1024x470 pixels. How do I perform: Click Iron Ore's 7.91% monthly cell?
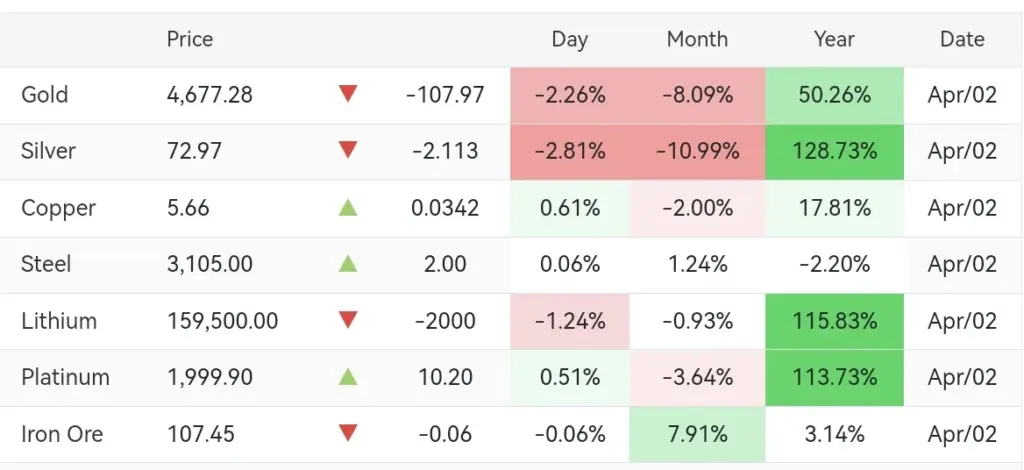click(x=697, y=434)
